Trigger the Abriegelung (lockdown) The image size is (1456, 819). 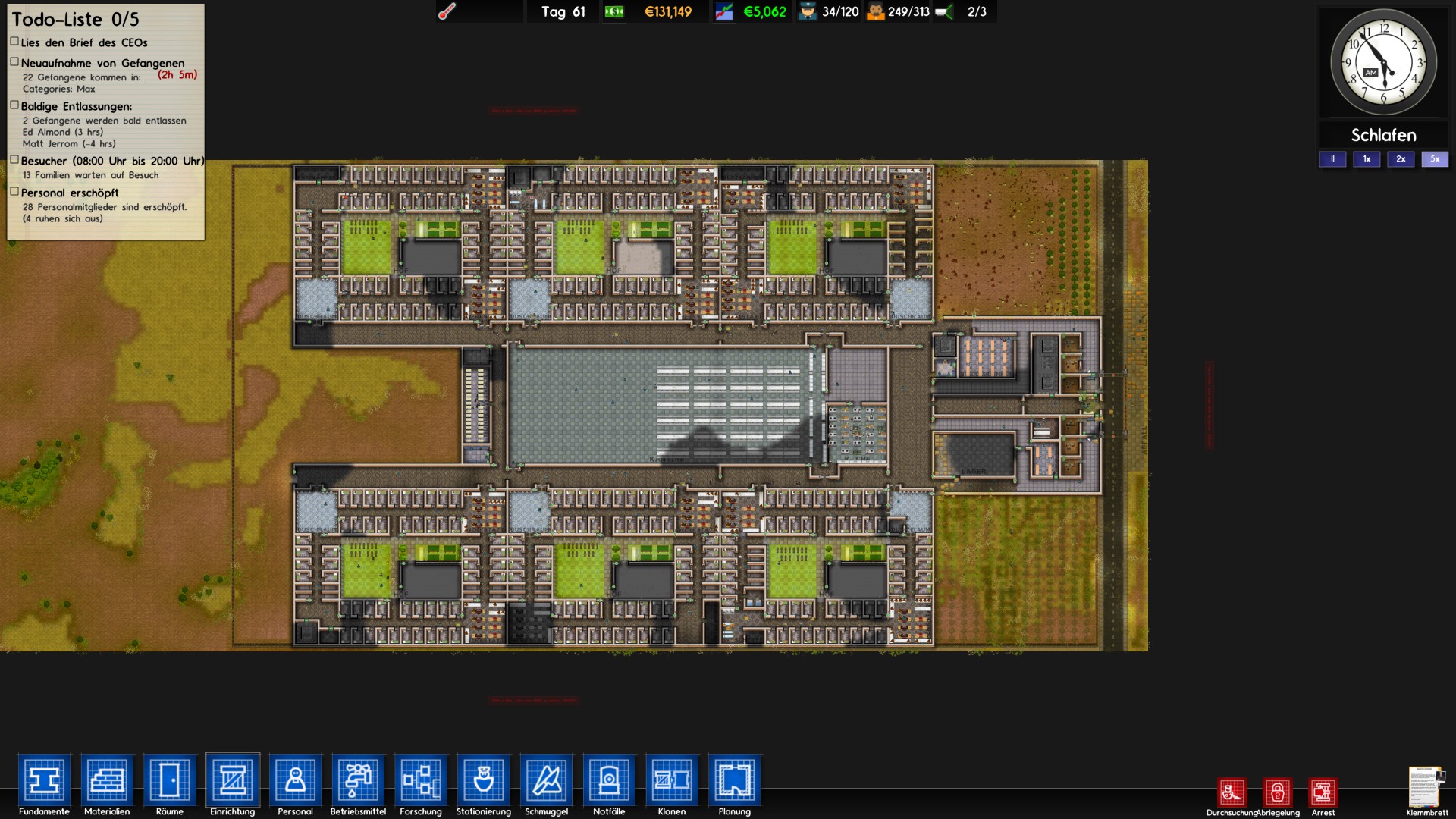click(x=1278, y=792)
